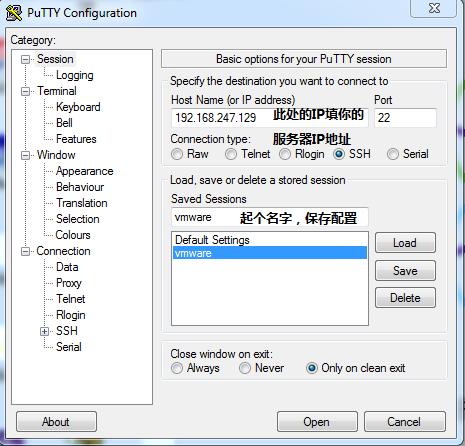Click the Open button

[x=317, y=422]
